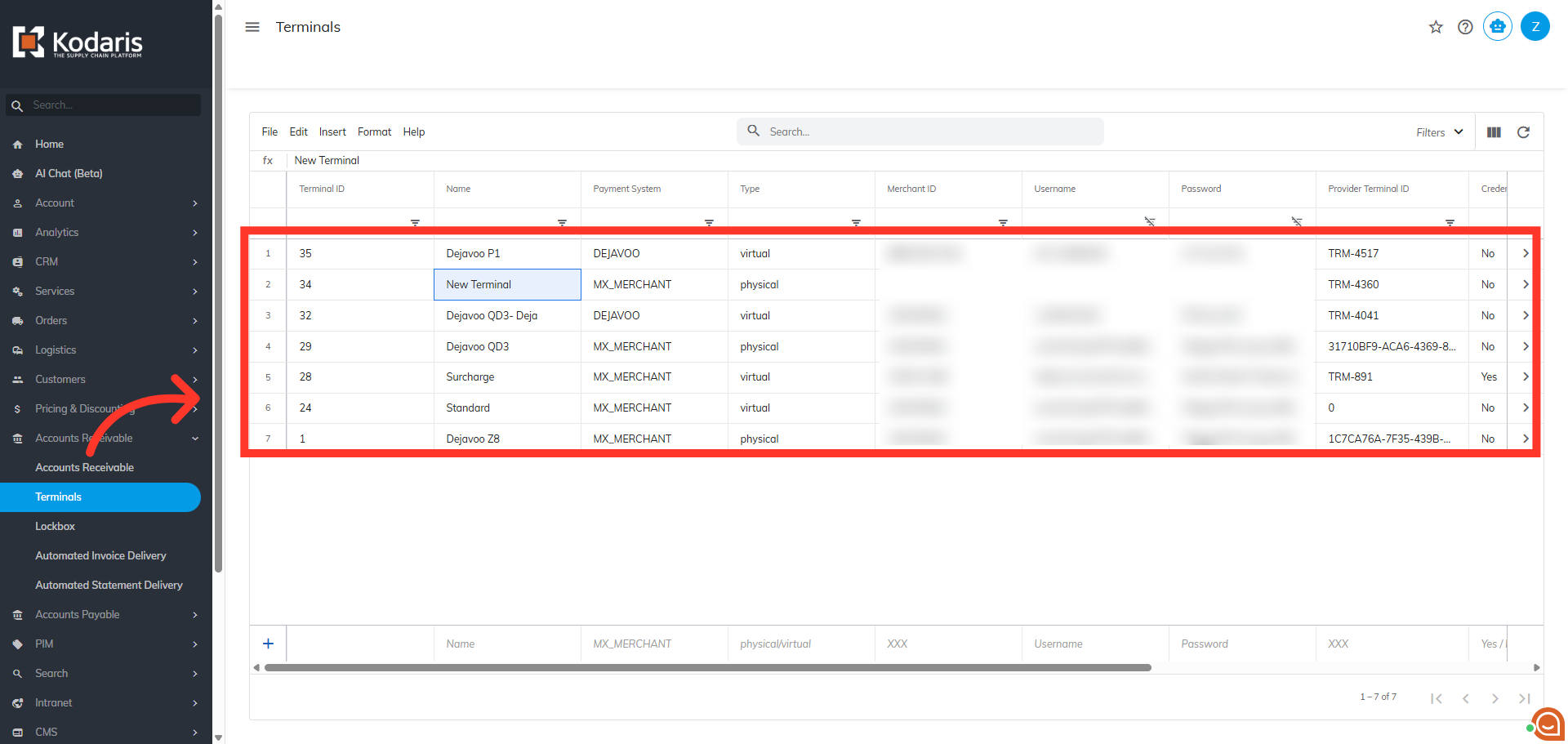The image size is (1568, 744).
Task: Filter the Terminal ID column
Action: (x=415, y=222)
